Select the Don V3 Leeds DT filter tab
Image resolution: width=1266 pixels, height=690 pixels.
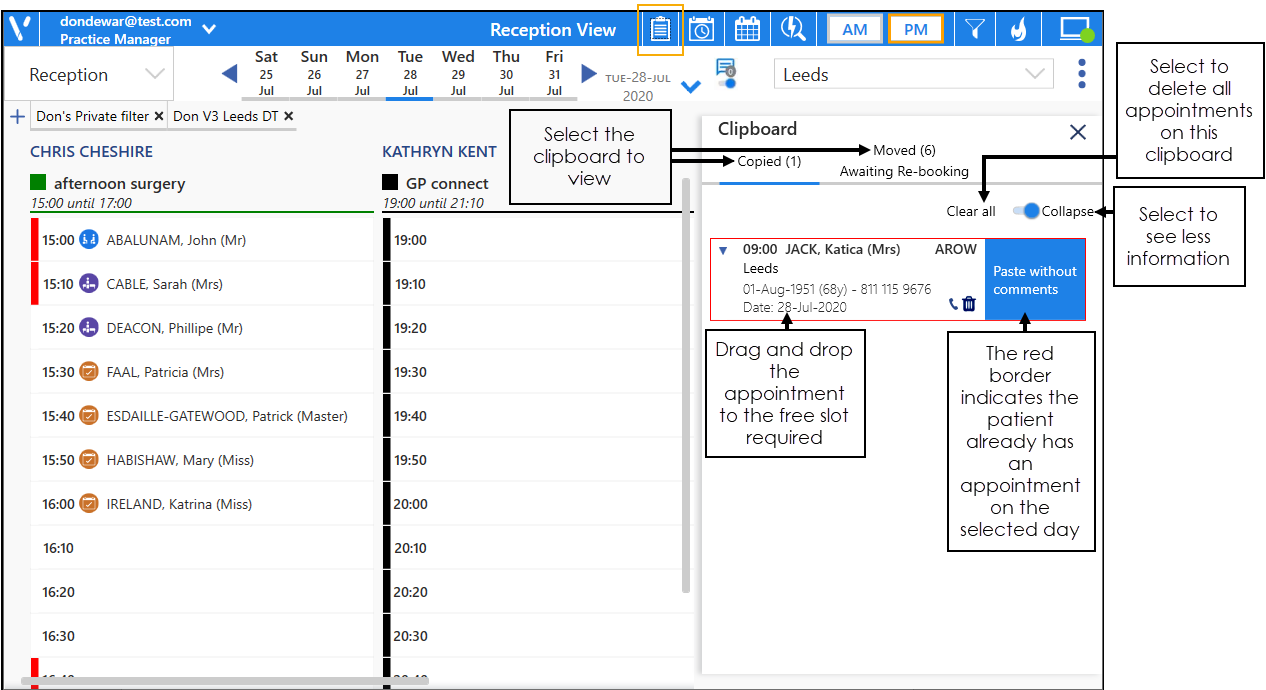click(x=225, y=117)
